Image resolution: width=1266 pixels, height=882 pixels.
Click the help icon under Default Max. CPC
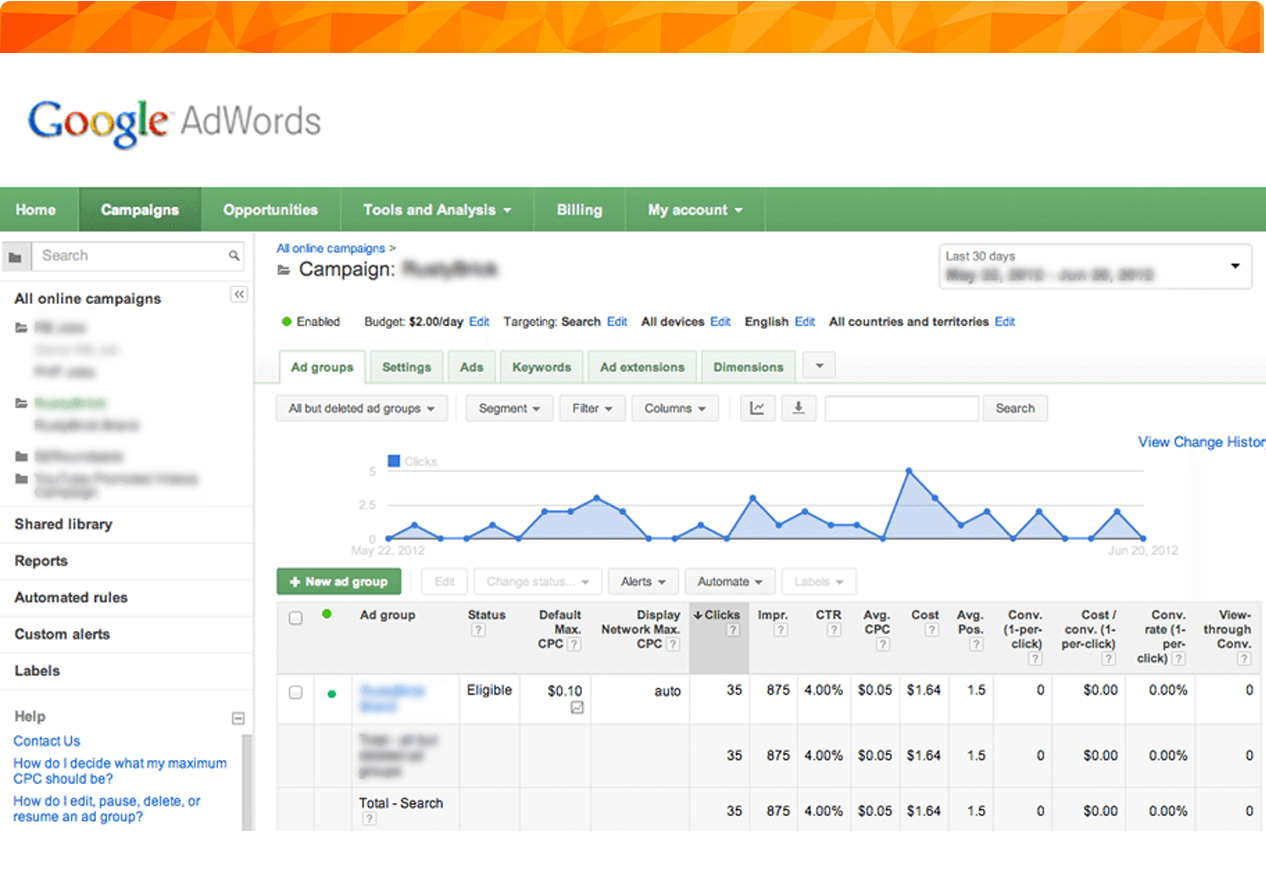(574, 645)
